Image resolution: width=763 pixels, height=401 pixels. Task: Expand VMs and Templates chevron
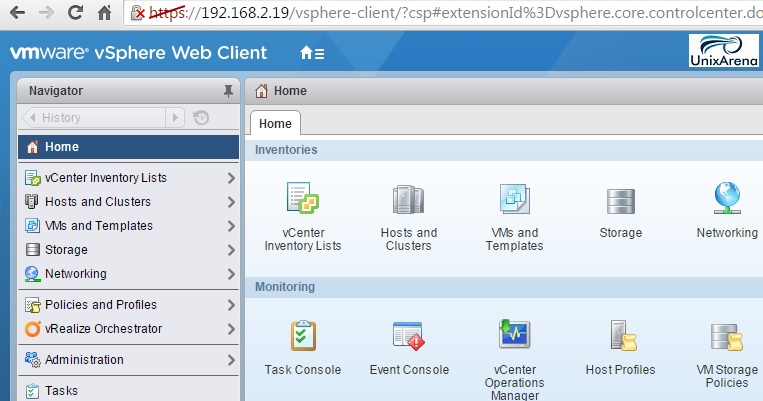pos(231,226)
